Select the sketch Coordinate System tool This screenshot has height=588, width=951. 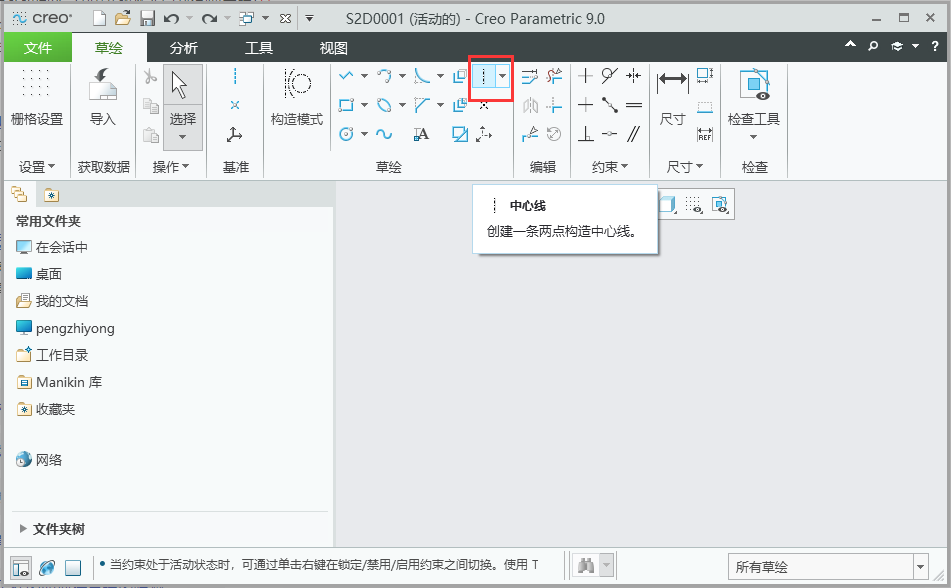[483, 134]
